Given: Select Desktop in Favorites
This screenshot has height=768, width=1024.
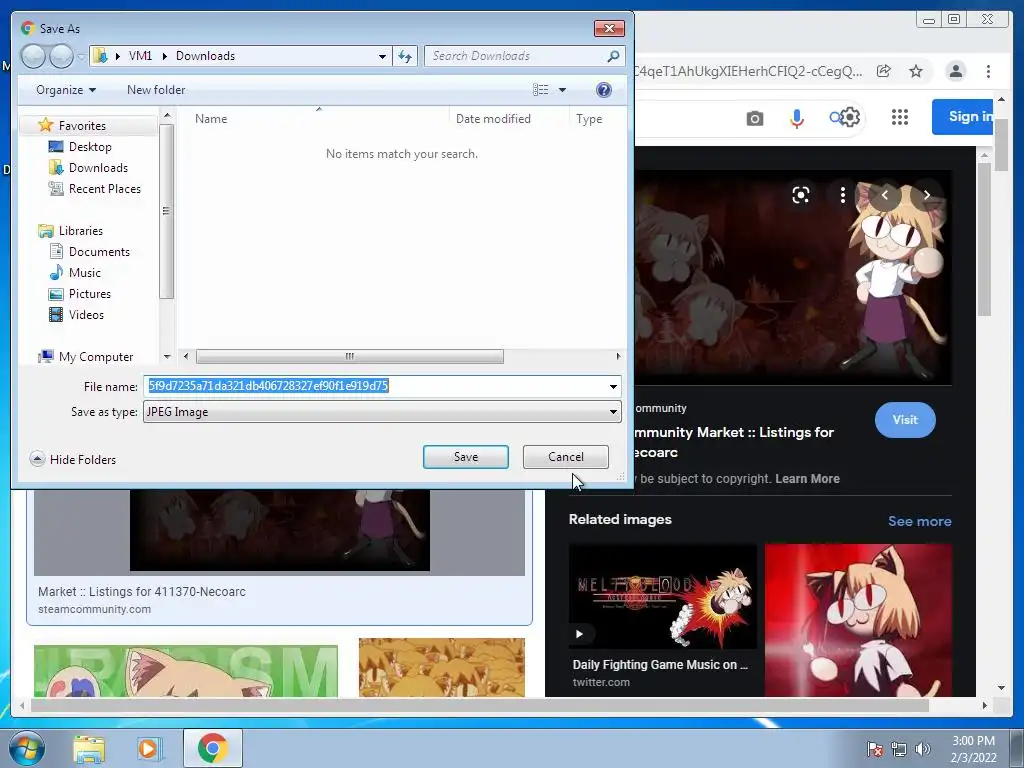Looking at the screenshot, I should 90,147.
